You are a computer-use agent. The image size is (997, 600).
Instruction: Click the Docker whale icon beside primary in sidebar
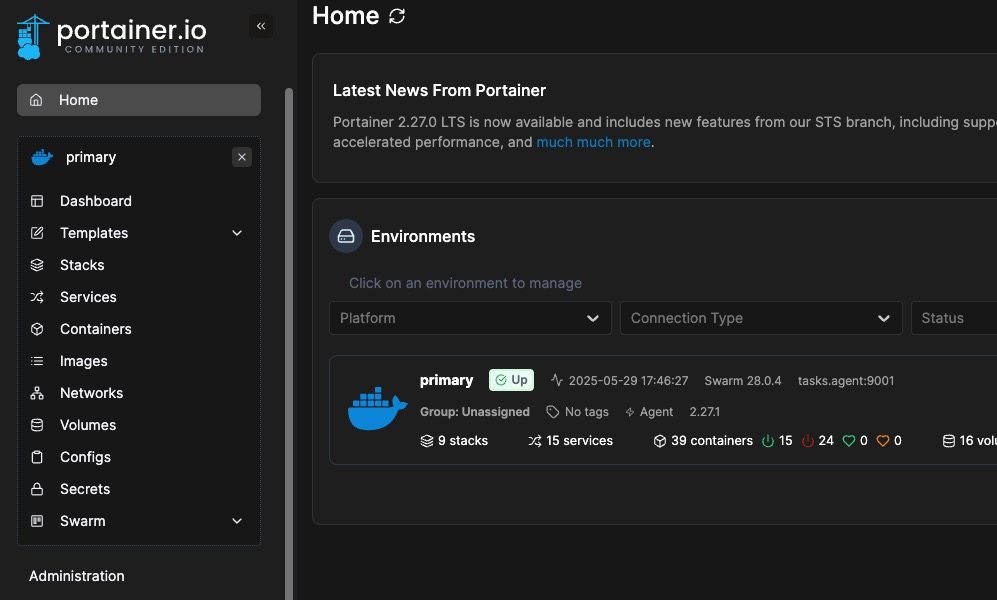[x=42, y=157]
